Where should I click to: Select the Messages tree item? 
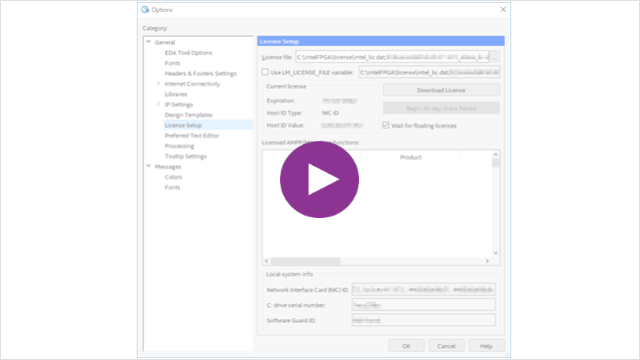coord(168,167)
